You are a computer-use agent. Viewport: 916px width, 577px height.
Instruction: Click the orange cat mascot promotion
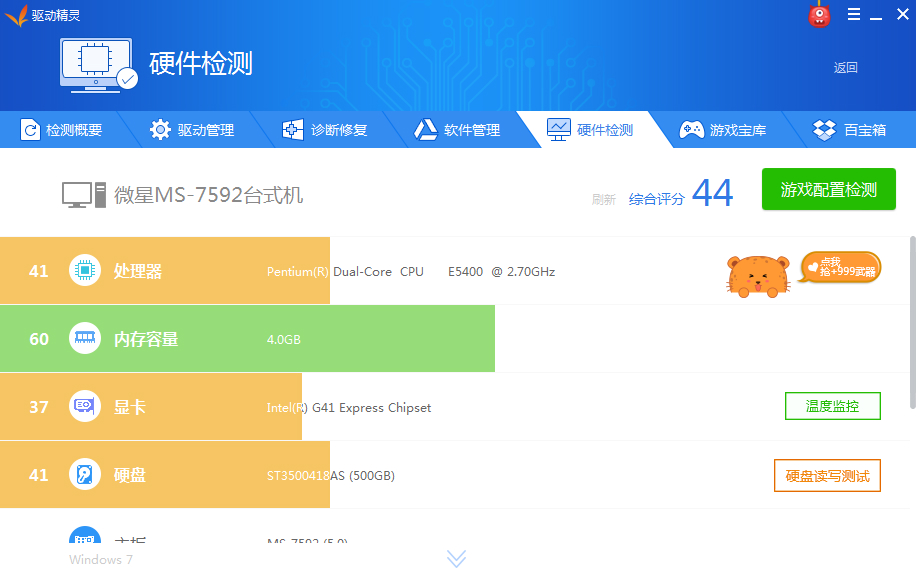(758, 276)
